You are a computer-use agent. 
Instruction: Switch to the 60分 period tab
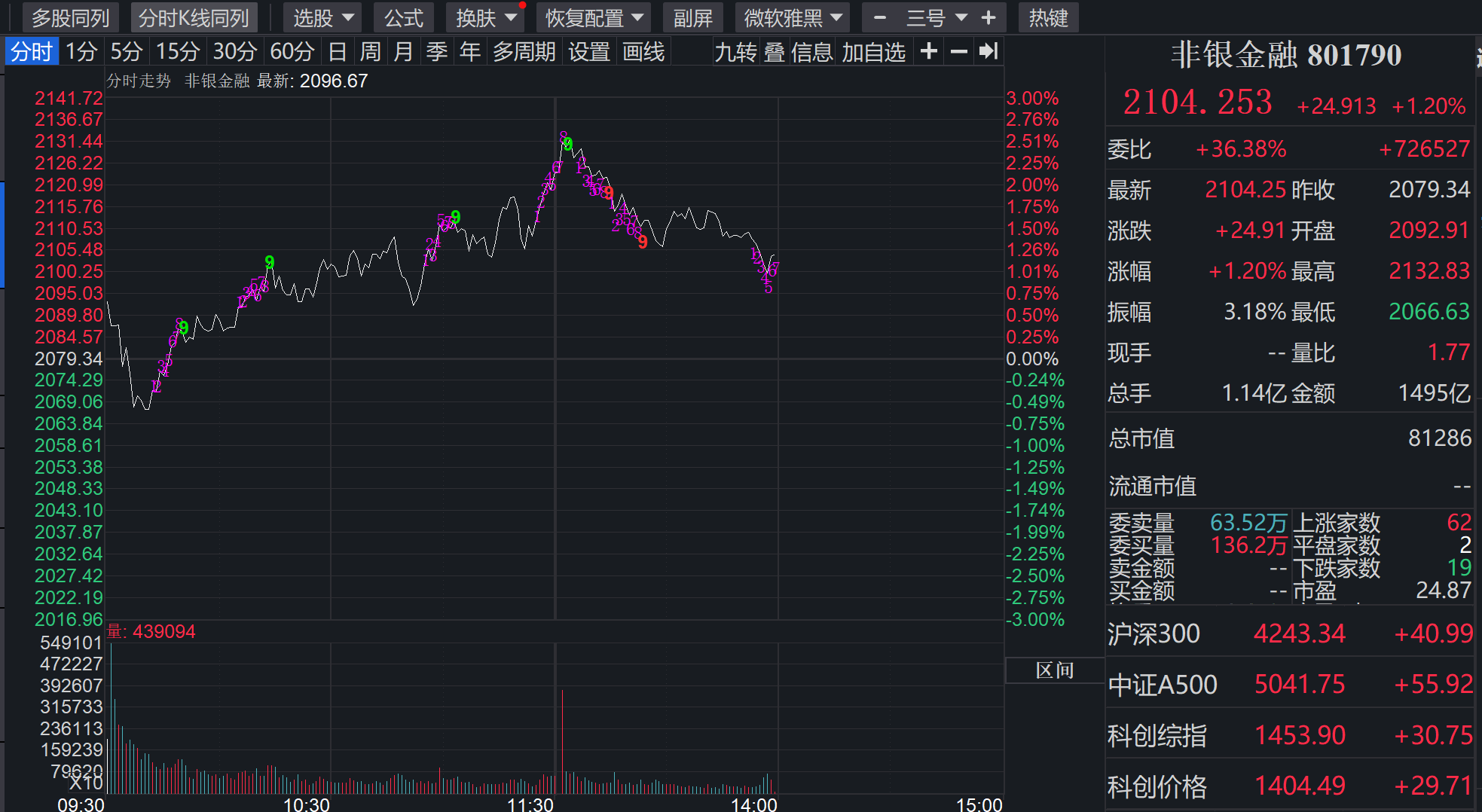pos(292,51)
